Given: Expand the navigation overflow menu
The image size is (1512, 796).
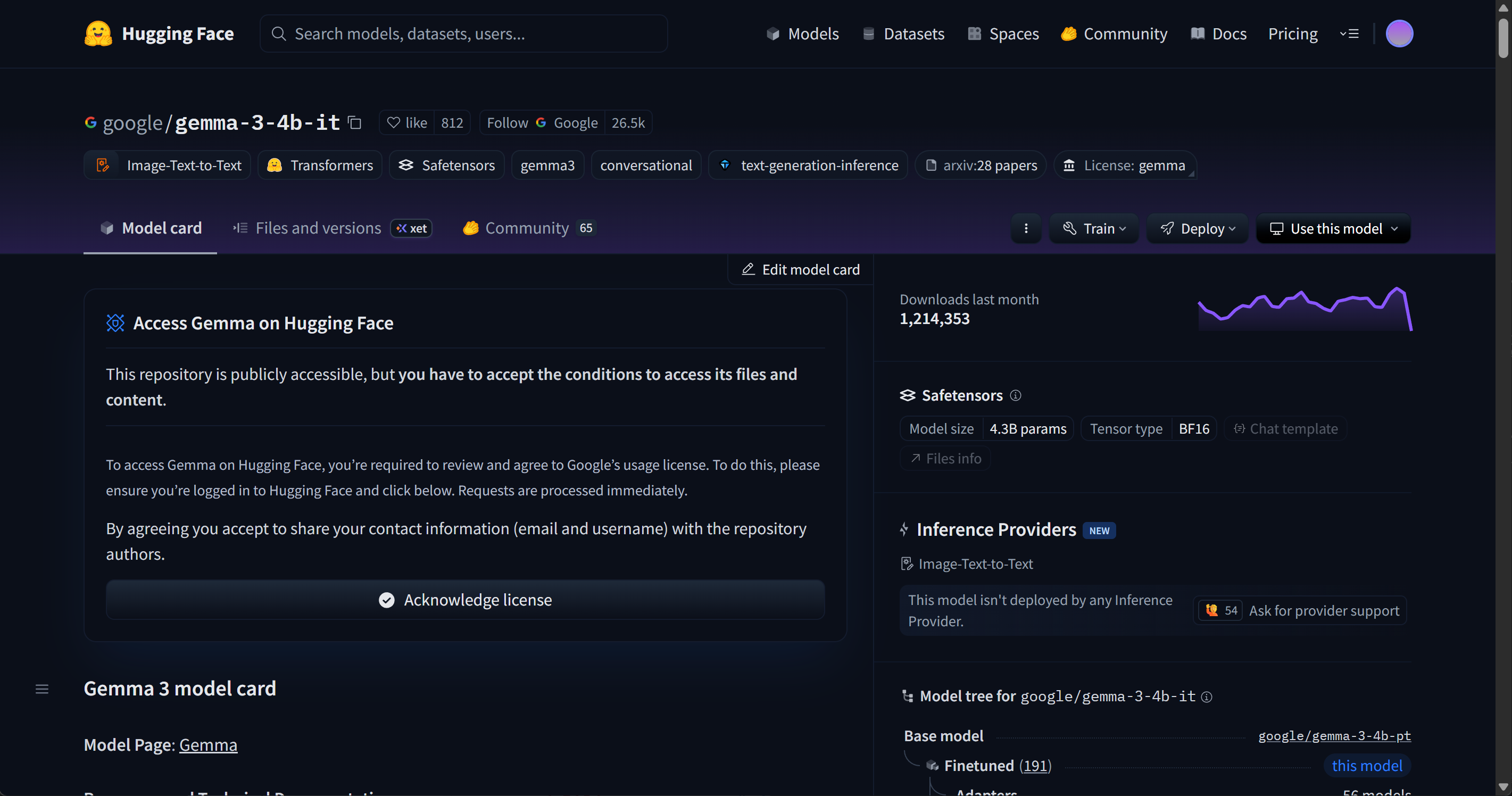Looking at the screenshot, I should point(1349,34).
